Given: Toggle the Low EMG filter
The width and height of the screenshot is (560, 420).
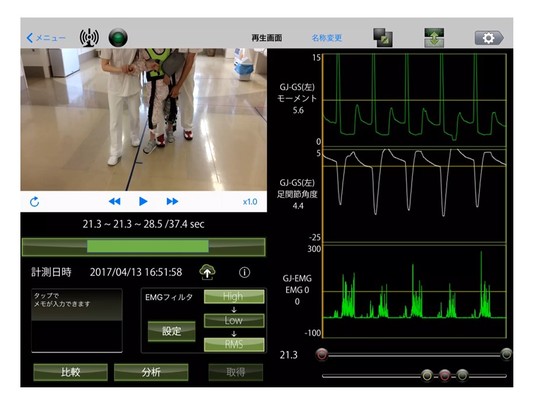Looking at the screenshot, I should (x=234, y=320).
